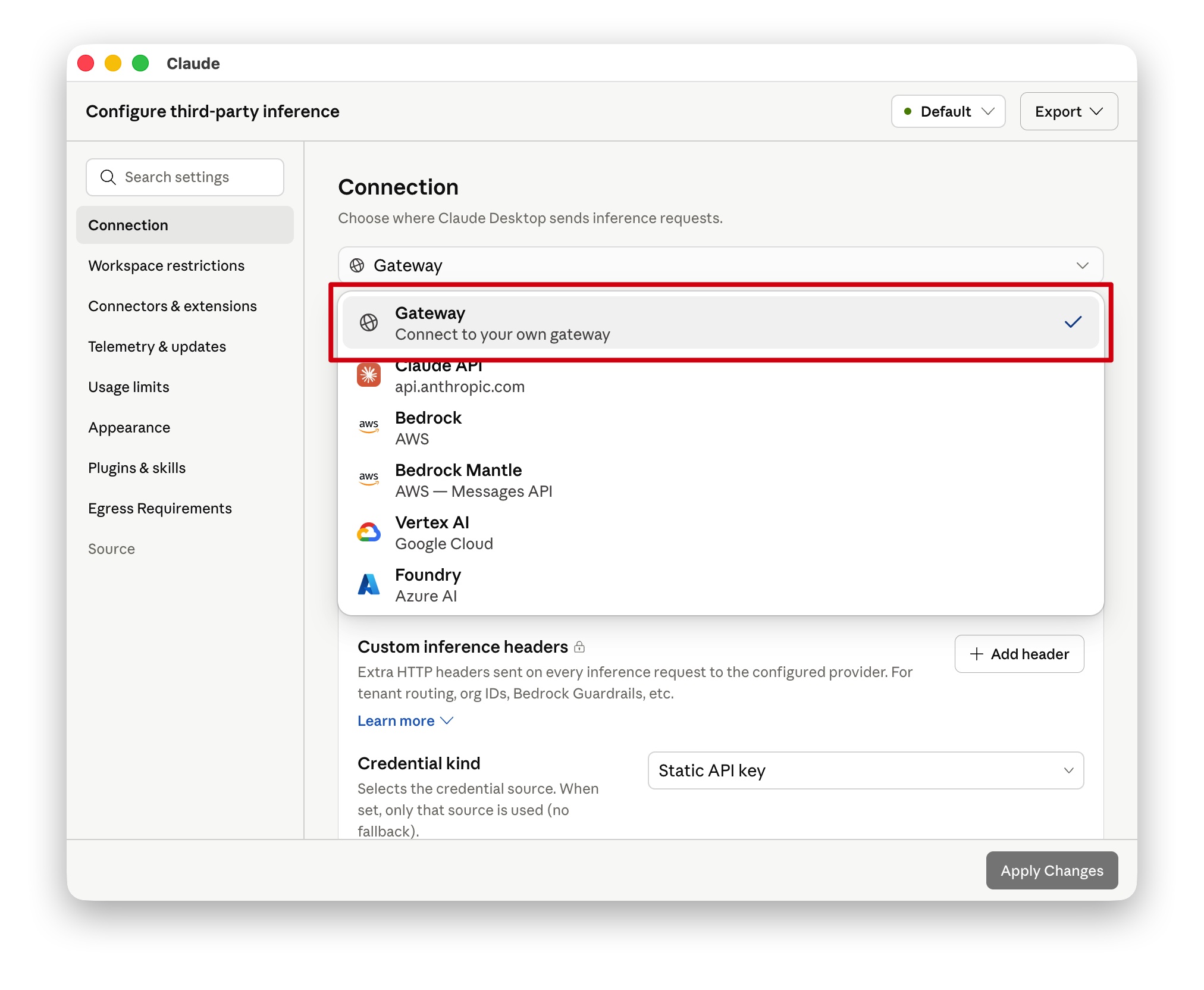
Task: Click the yellow minimize window button
Action: click(113, 63)
